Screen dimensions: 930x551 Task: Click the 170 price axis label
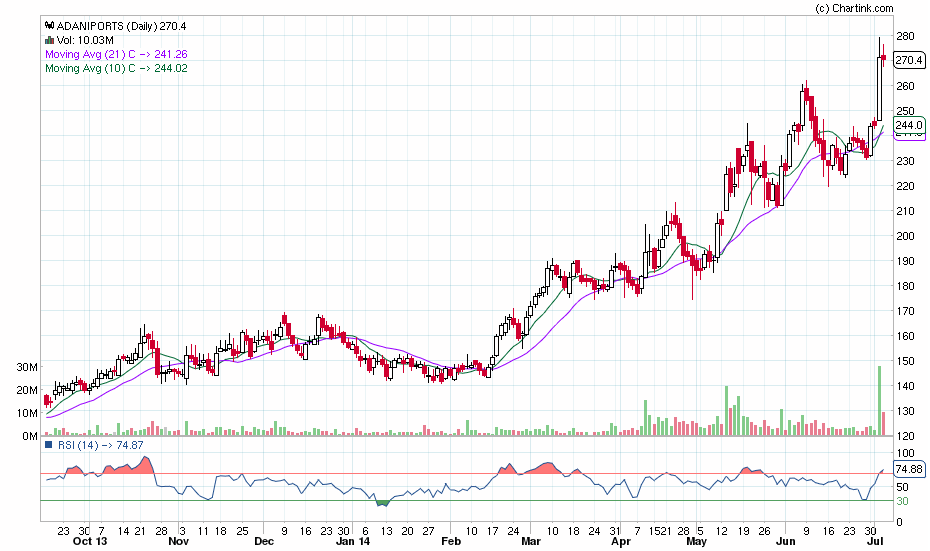[905, 311]
